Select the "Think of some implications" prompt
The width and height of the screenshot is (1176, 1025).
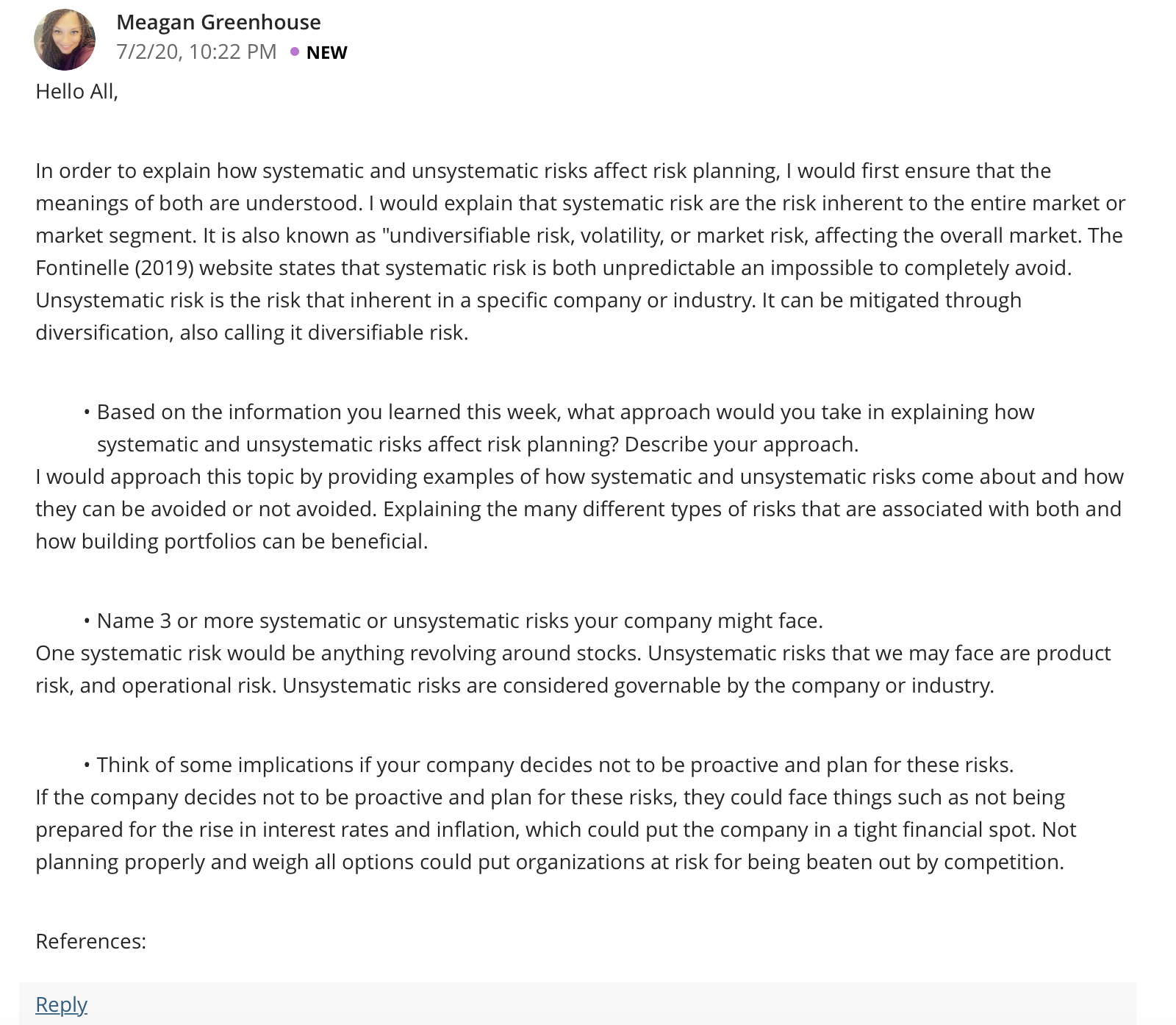coord(555,765)
